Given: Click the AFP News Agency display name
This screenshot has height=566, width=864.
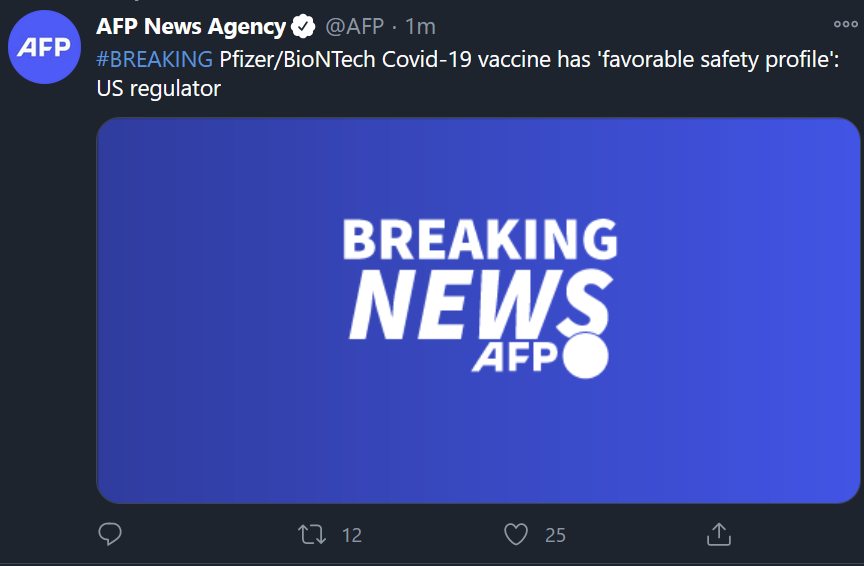Looking at the screenshot, I should click(190, 27).
